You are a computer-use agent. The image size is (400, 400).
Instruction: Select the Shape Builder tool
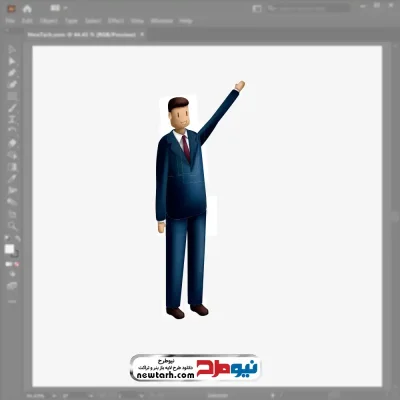(x=12, y=155)
